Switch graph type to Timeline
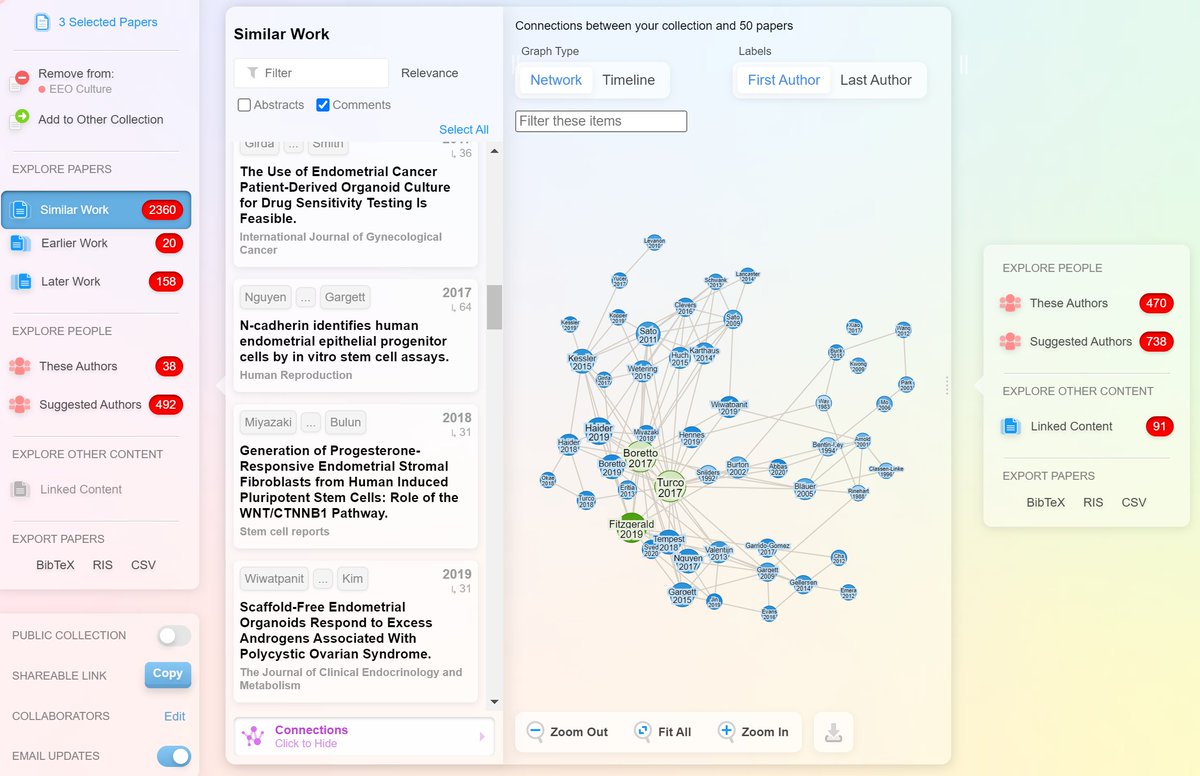The image size is (1200, 776). tap(628, 80)
